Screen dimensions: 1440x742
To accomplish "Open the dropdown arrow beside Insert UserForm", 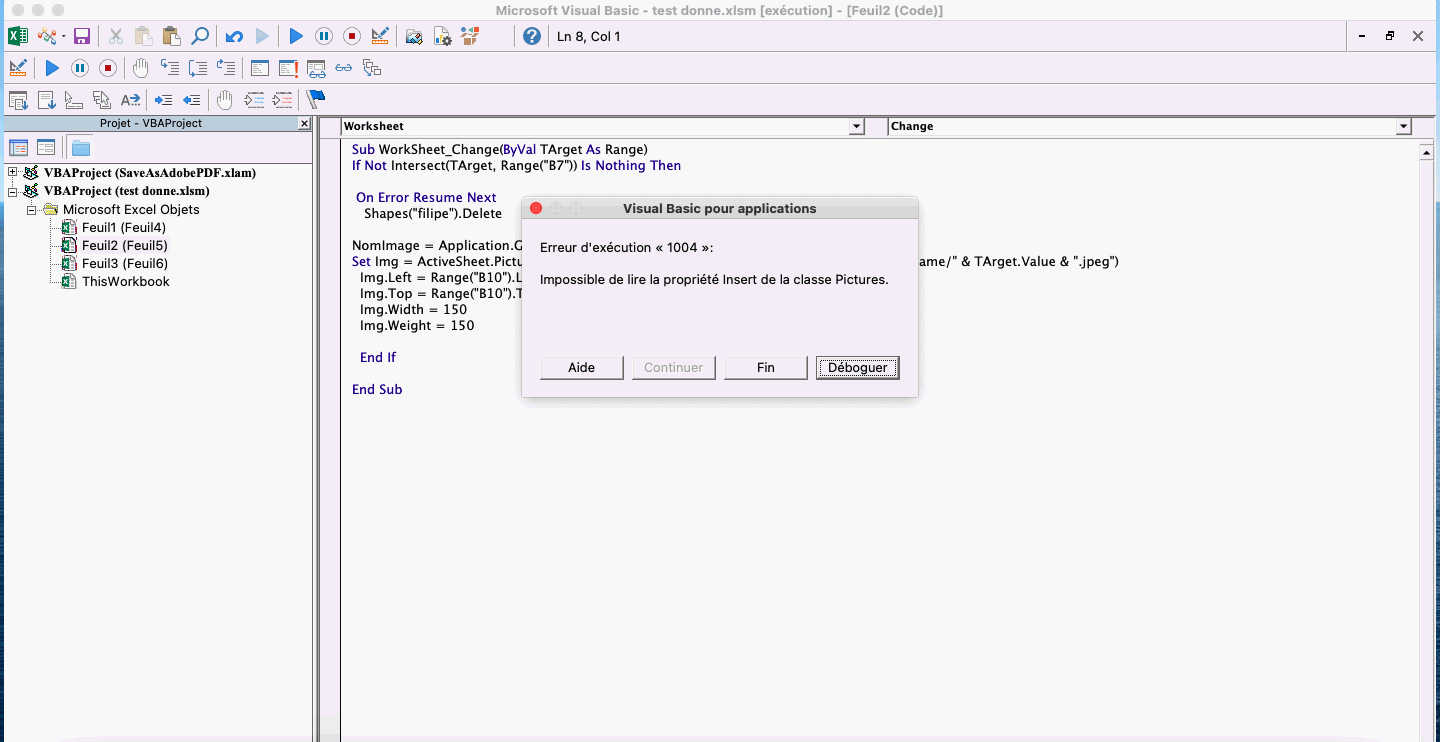I will pyautogui.click(x=63, y=36).
